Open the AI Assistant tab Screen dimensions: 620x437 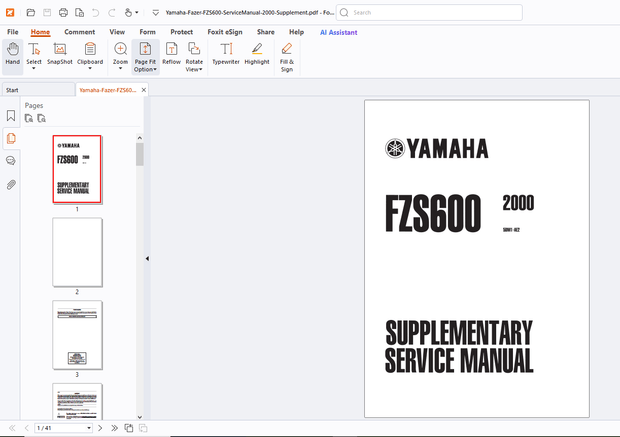[x=338, y=32]
